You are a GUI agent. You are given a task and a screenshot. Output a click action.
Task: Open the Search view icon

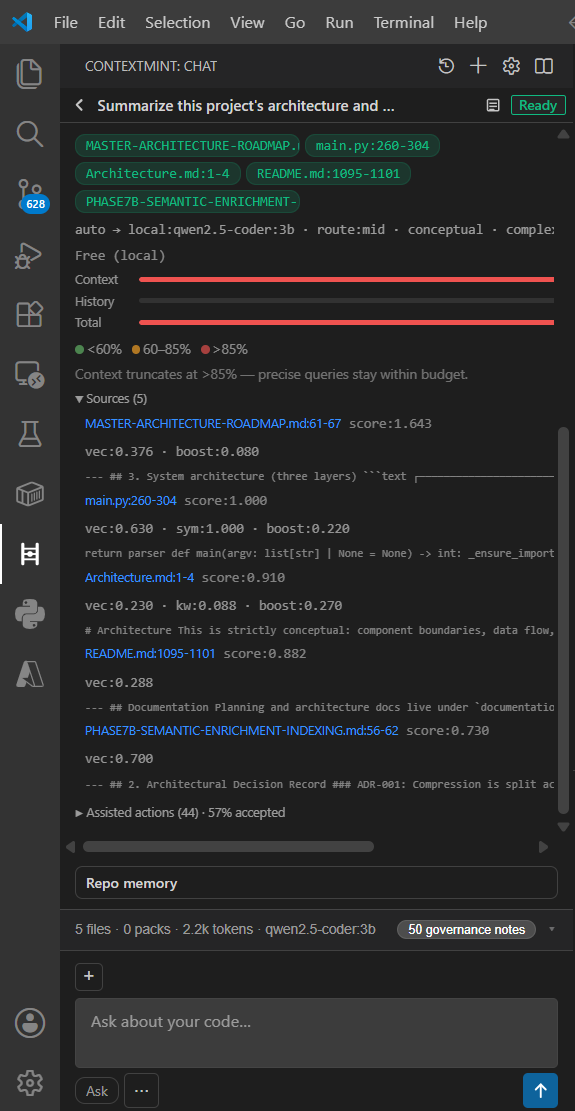tap(30, 133)
